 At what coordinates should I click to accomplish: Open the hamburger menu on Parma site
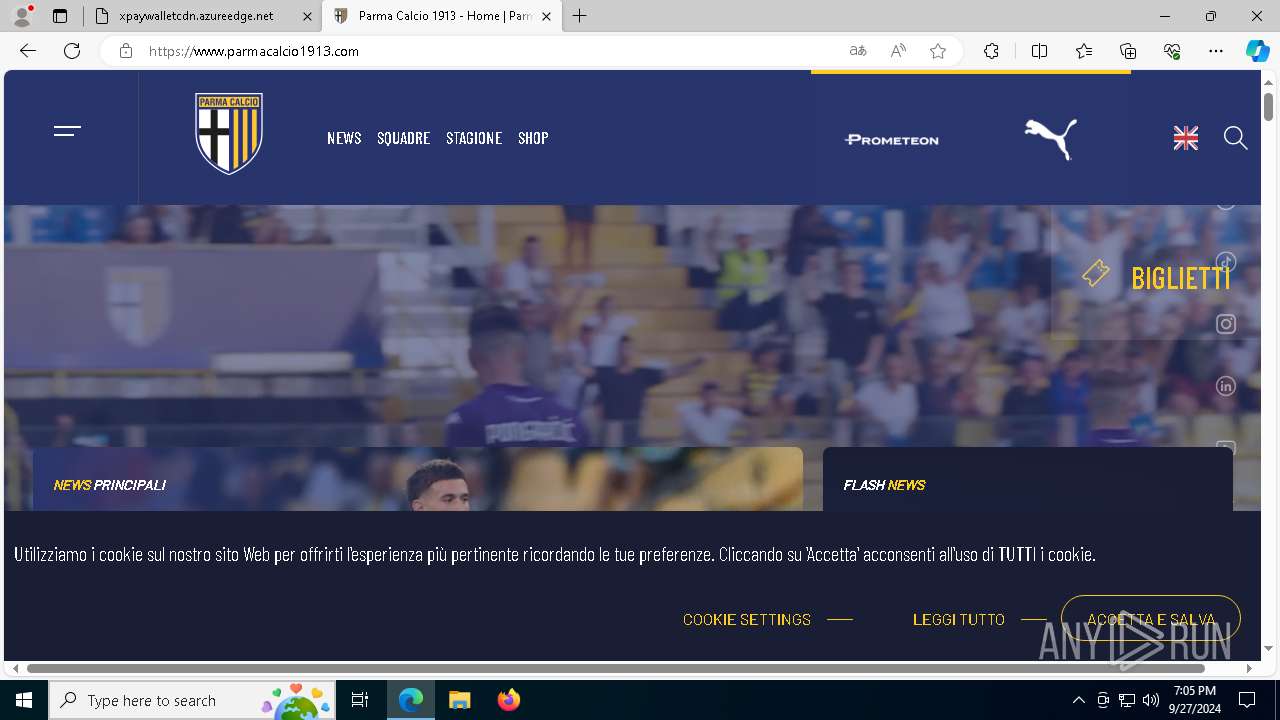tap(67, 131)
